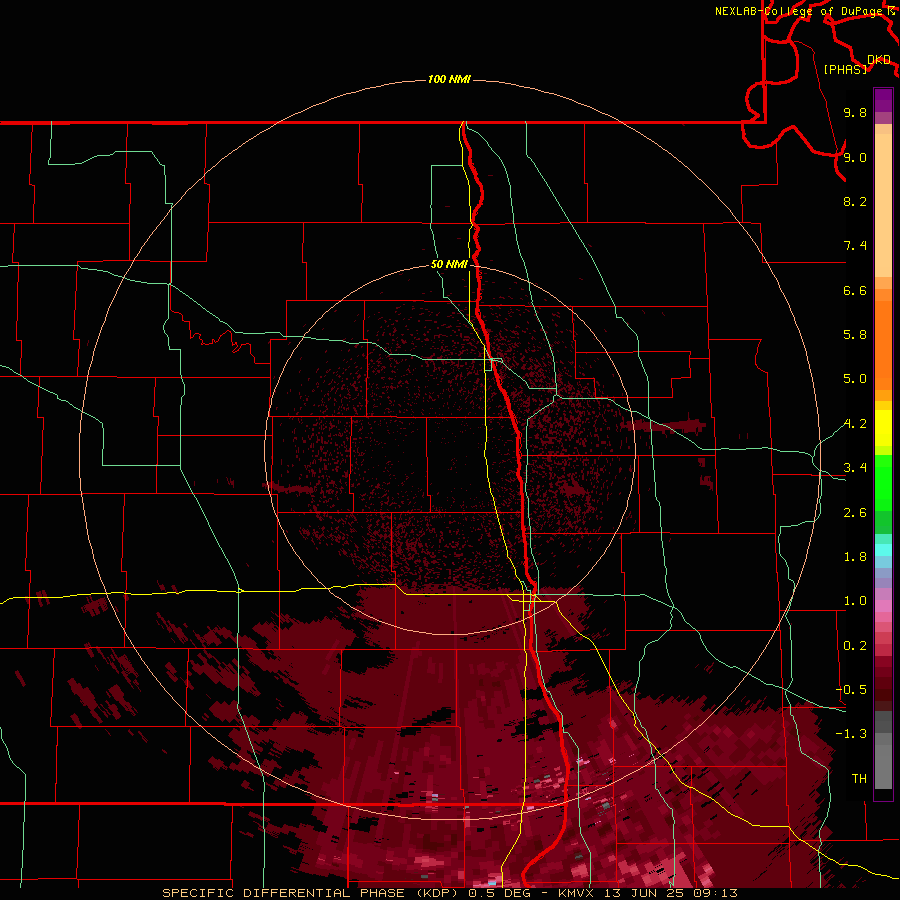Image resolution: width=900 pixels, height=900 pixels.
Task: Click the 100 NMI range ring label
Action: [x=449, y=79]
